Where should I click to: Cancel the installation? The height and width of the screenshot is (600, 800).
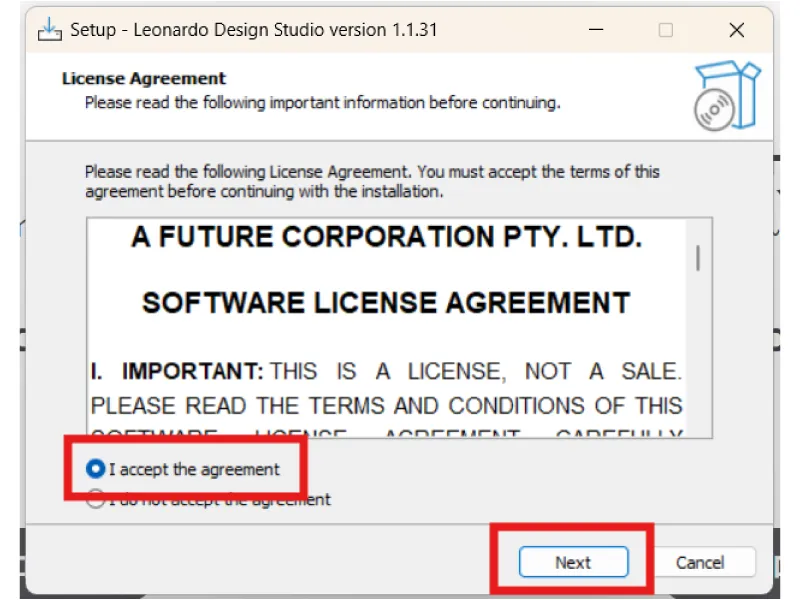coord(700,562)
